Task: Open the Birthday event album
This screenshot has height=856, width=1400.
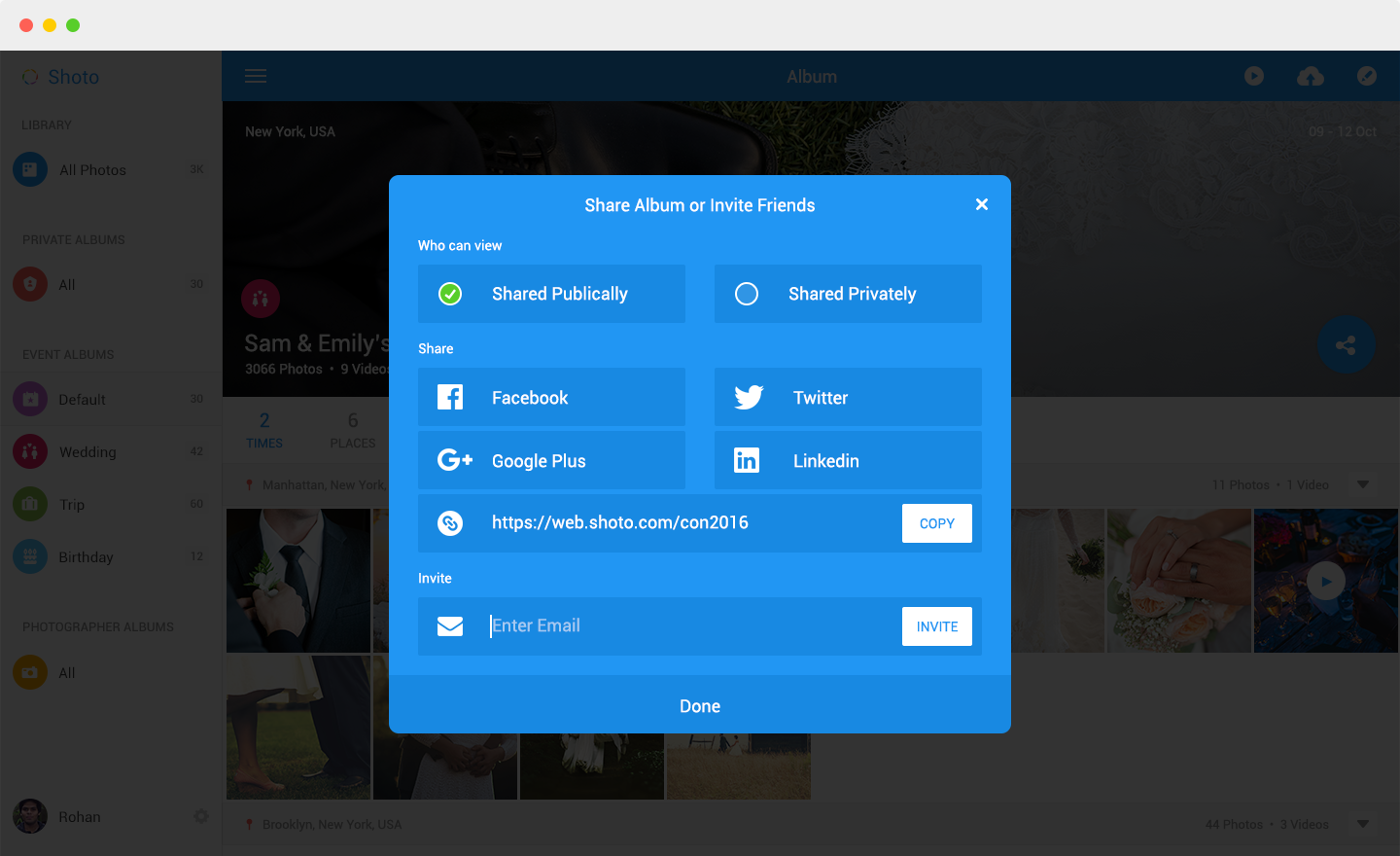Action: [111, 557]
